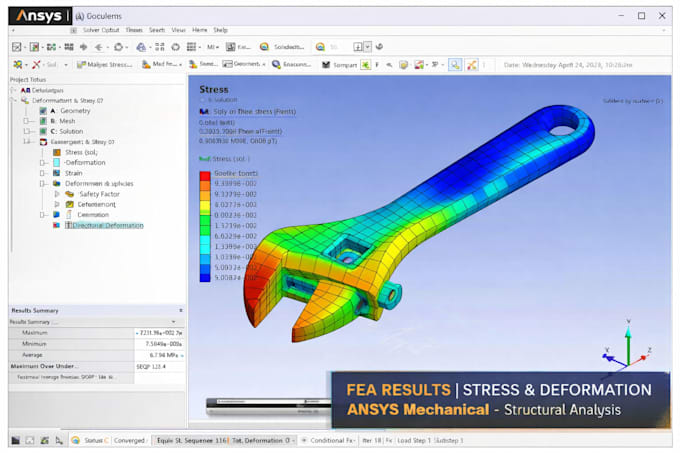Open the Solver Optout menu

pyautogui.click(x=101, y=30)
